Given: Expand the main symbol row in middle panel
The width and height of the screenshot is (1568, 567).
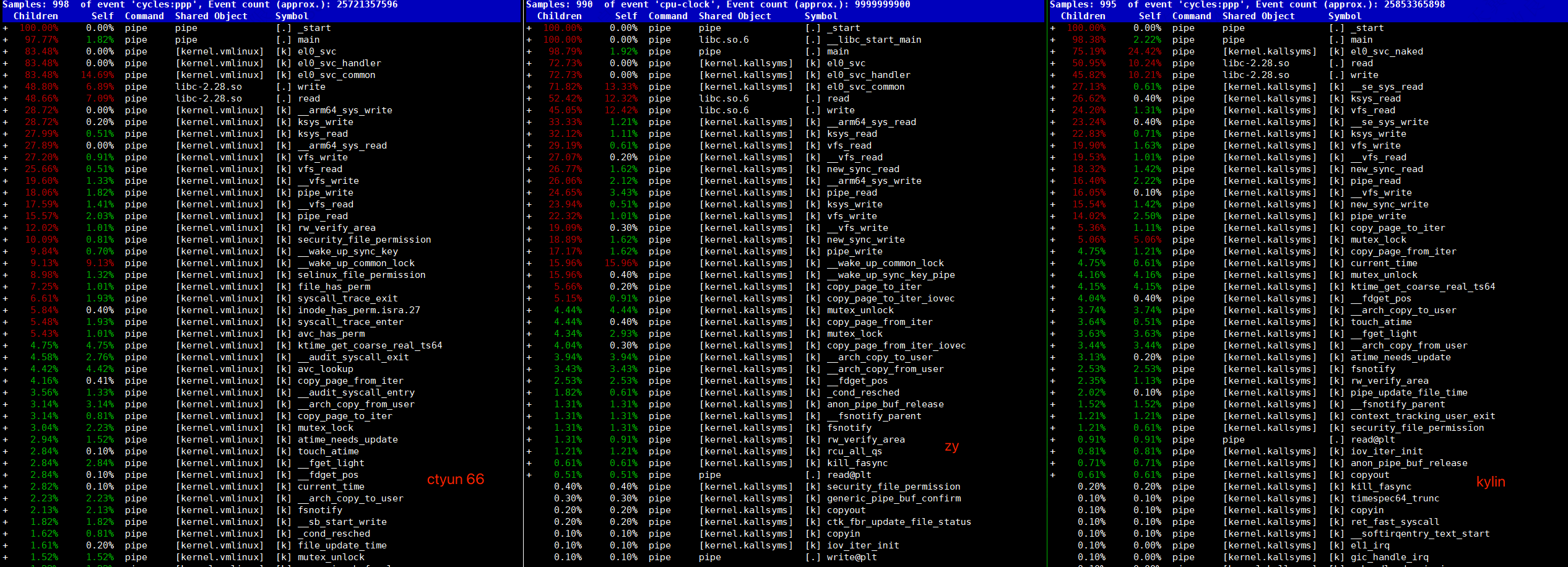Looking at the screenshot, I should (x=529, y=51).
